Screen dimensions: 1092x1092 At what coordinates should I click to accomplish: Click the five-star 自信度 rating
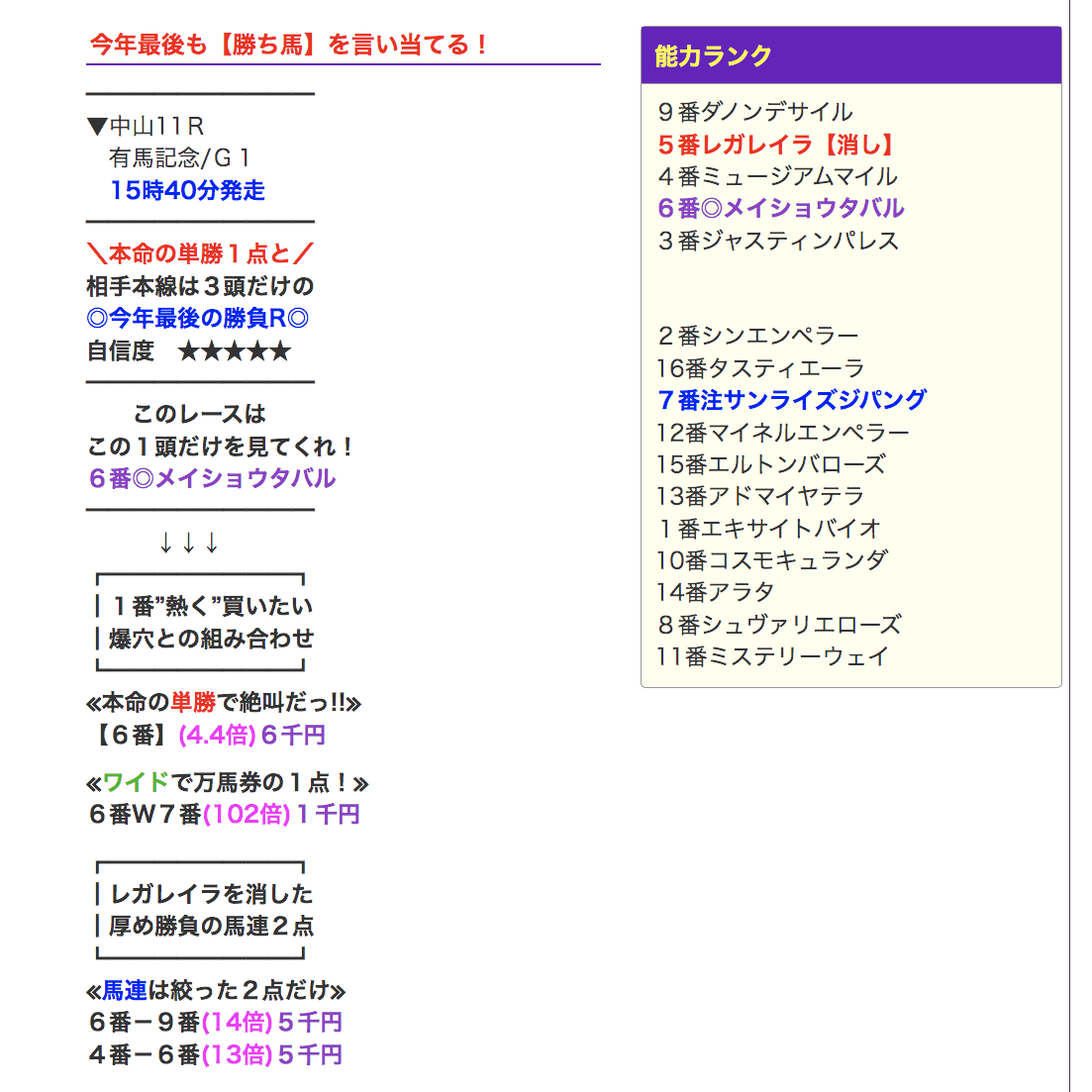[234, 351]
